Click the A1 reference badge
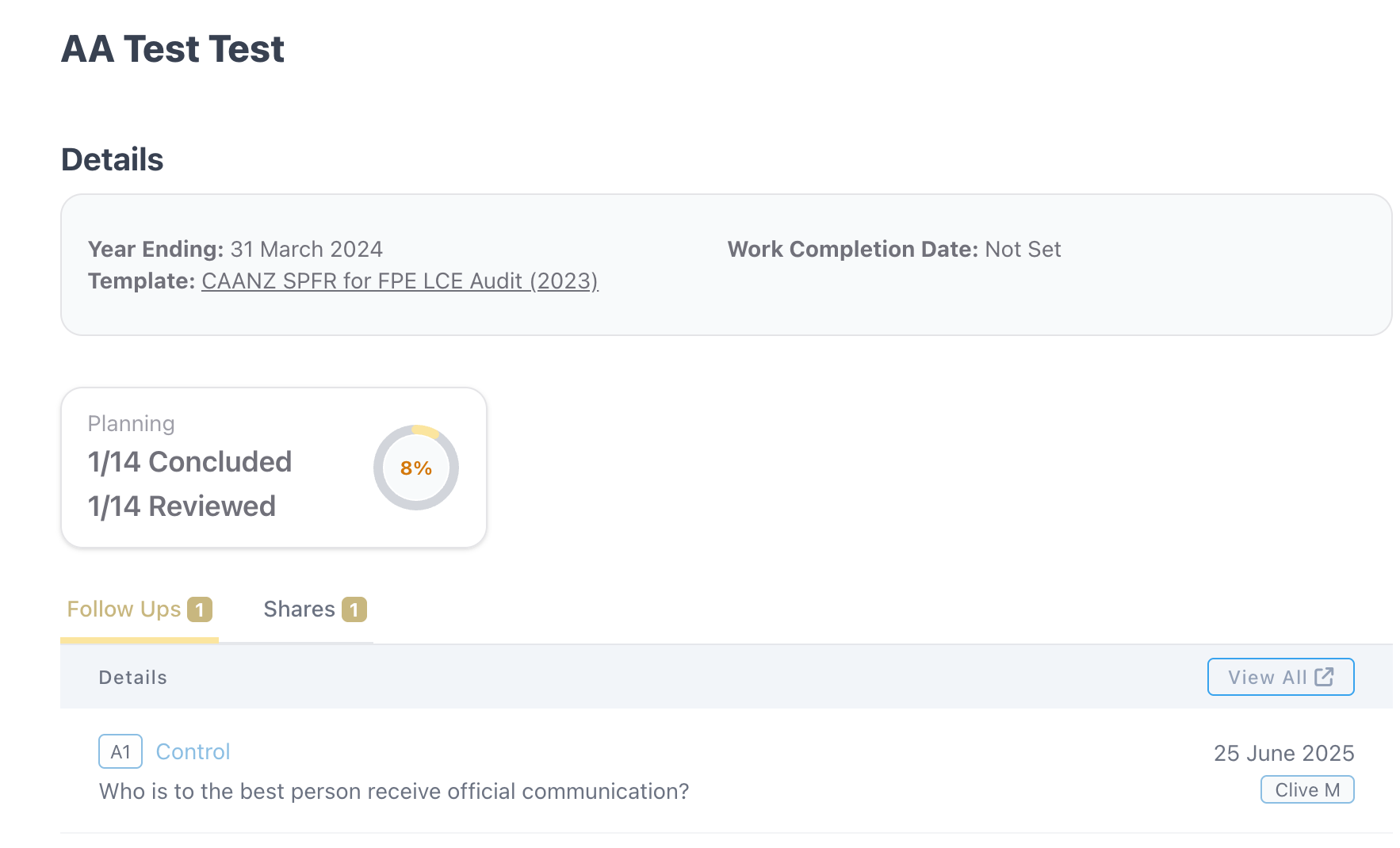This screenshot has height=848, width=1400. [120, 751]
